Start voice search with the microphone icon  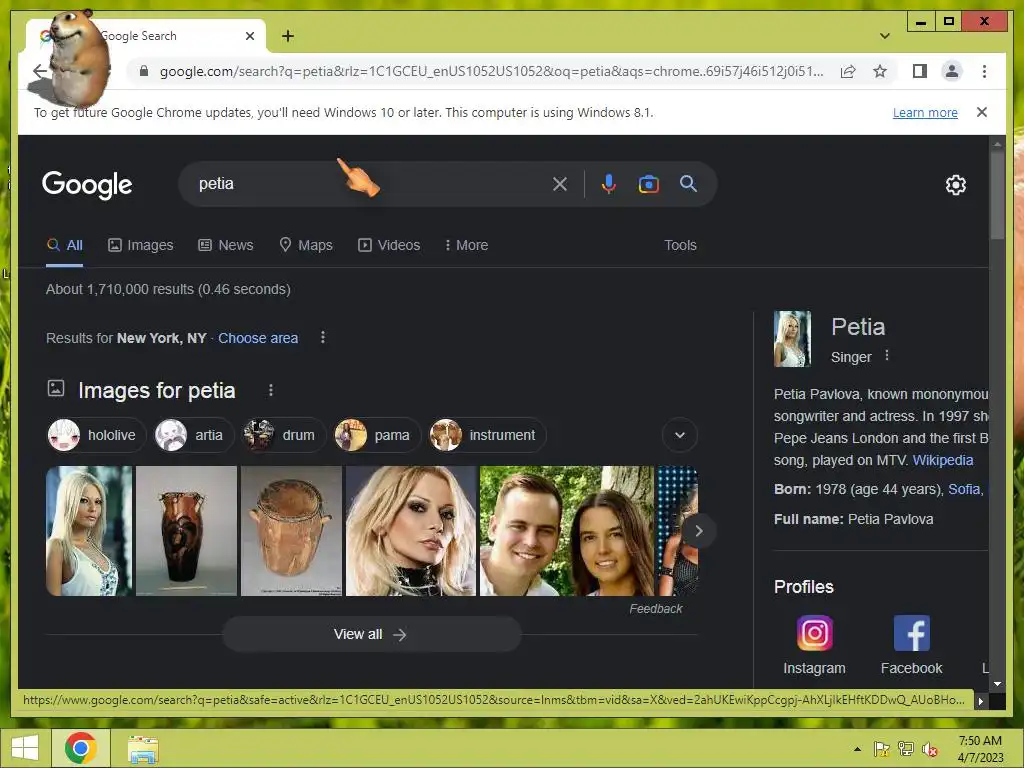point(609,184)
